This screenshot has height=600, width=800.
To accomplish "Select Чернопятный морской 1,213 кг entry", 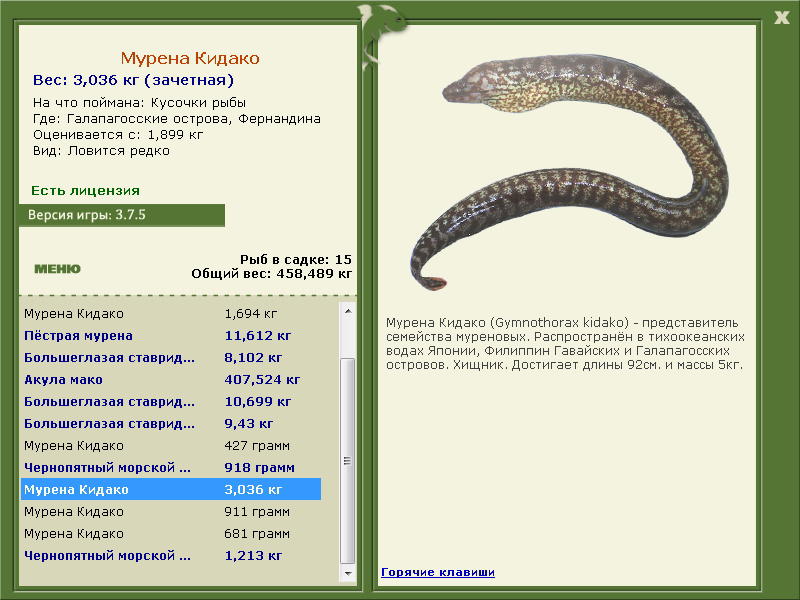I will [171, 555].
